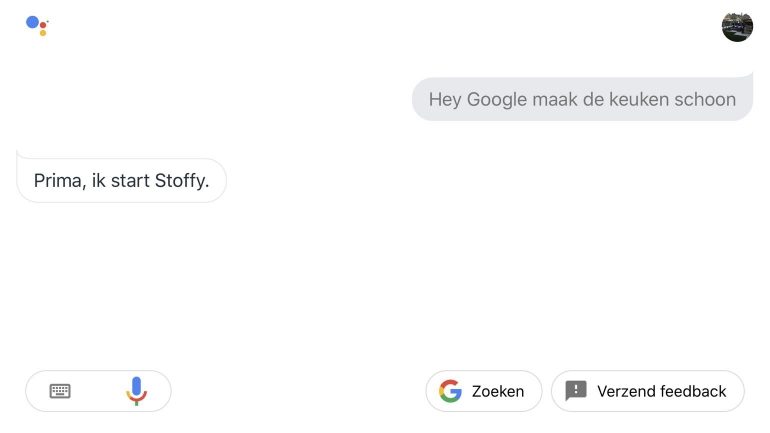The image size is (770, 433).
Task: Click the large blue Assistant logo dot
Action: coord(32,22)
